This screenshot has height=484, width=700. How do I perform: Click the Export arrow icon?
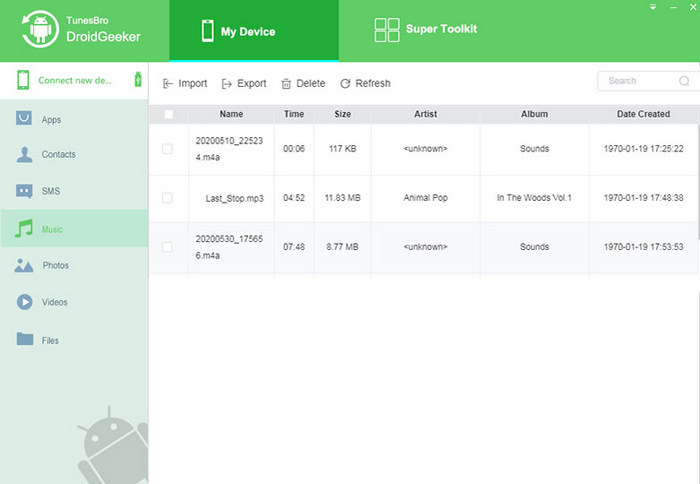(226, 83)
